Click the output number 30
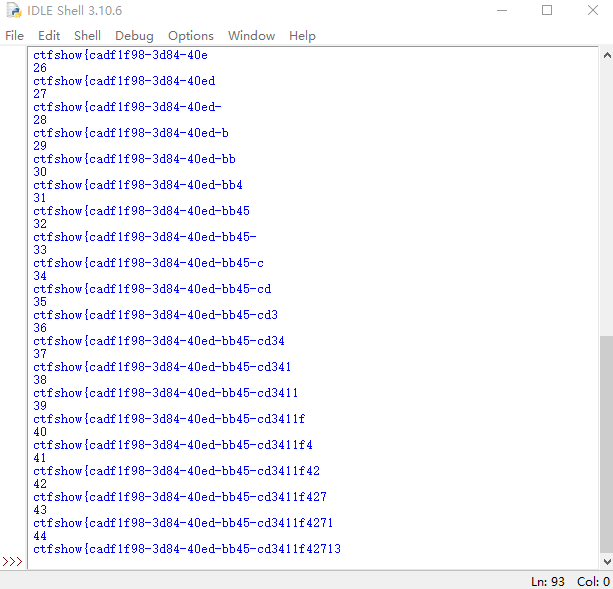613x589 pixels. click(40, 172)
